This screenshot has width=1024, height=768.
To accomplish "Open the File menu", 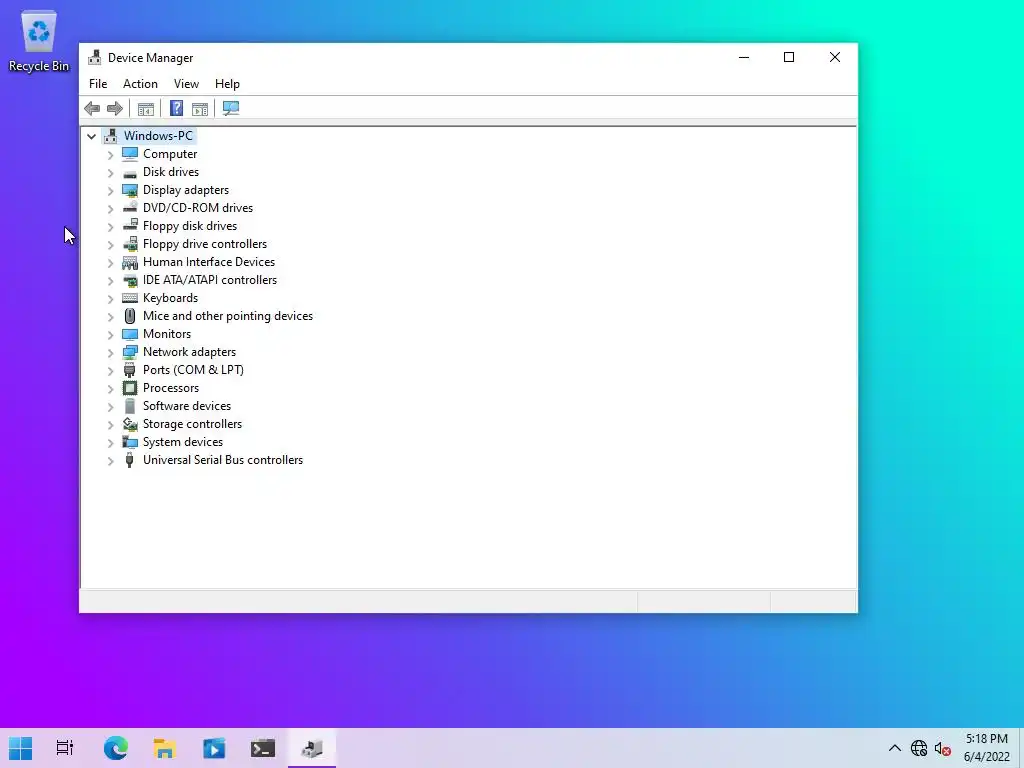I will [x=98, y=84].
